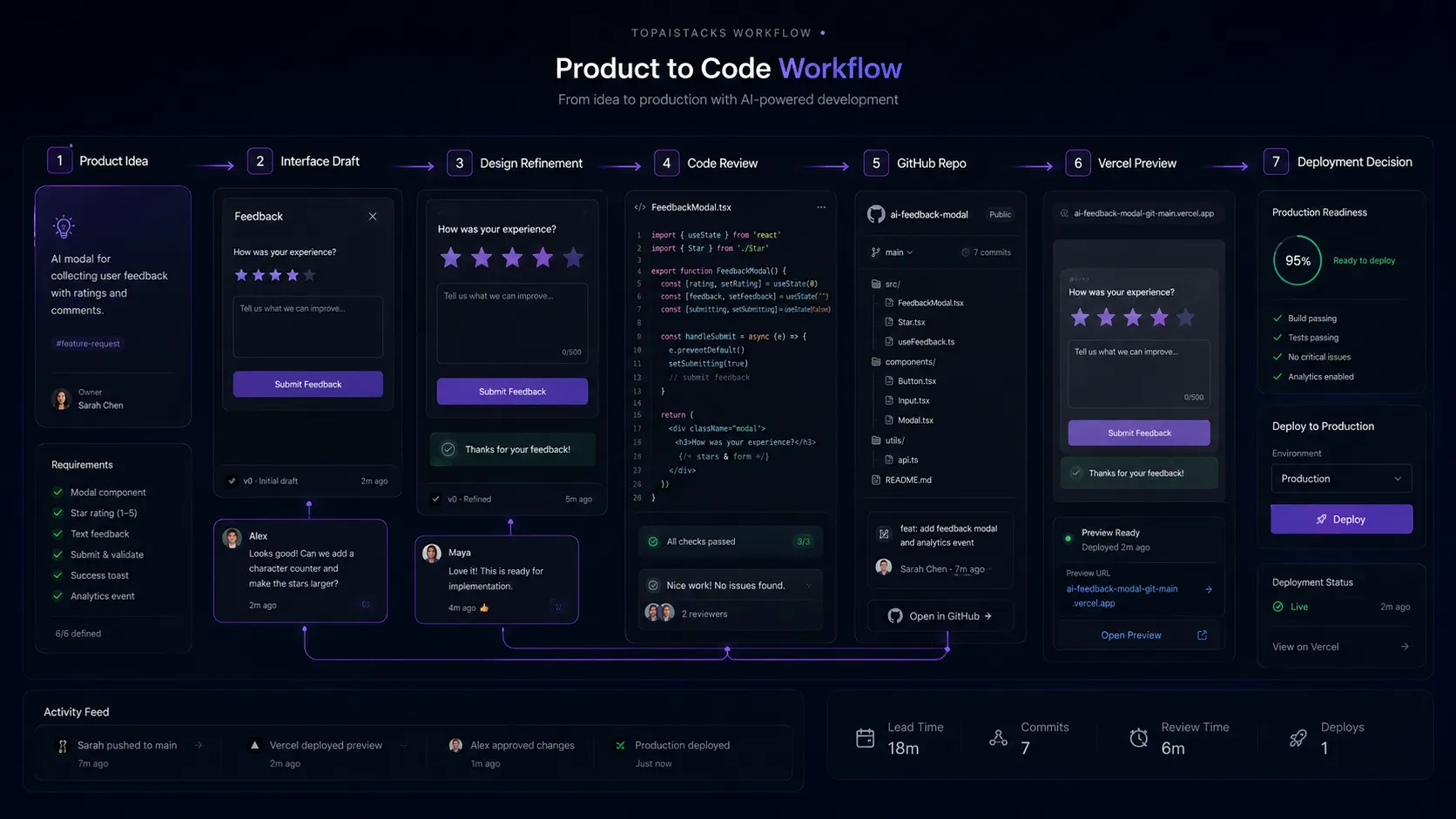
Task: Toggle the Star rating (1–5) requirement check
Action: 57,513
